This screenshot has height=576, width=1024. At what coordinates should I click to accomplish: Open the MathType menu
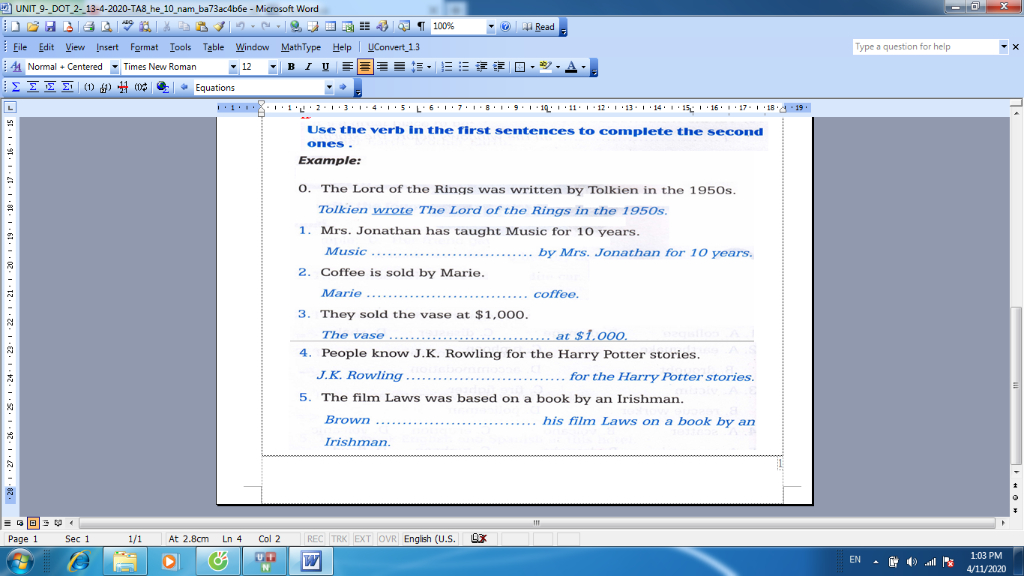click(x=300, y=47)
